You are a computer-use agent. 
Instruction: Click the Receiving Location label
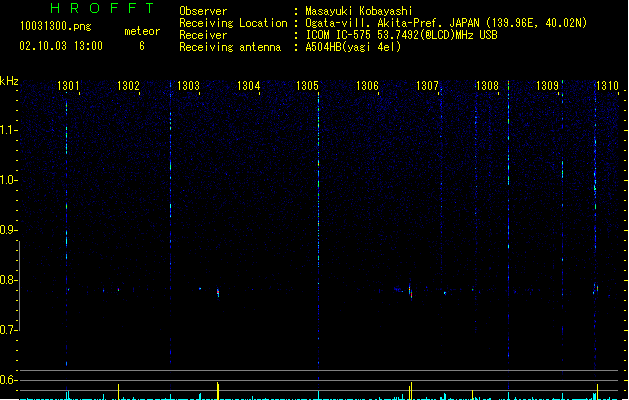233,23
